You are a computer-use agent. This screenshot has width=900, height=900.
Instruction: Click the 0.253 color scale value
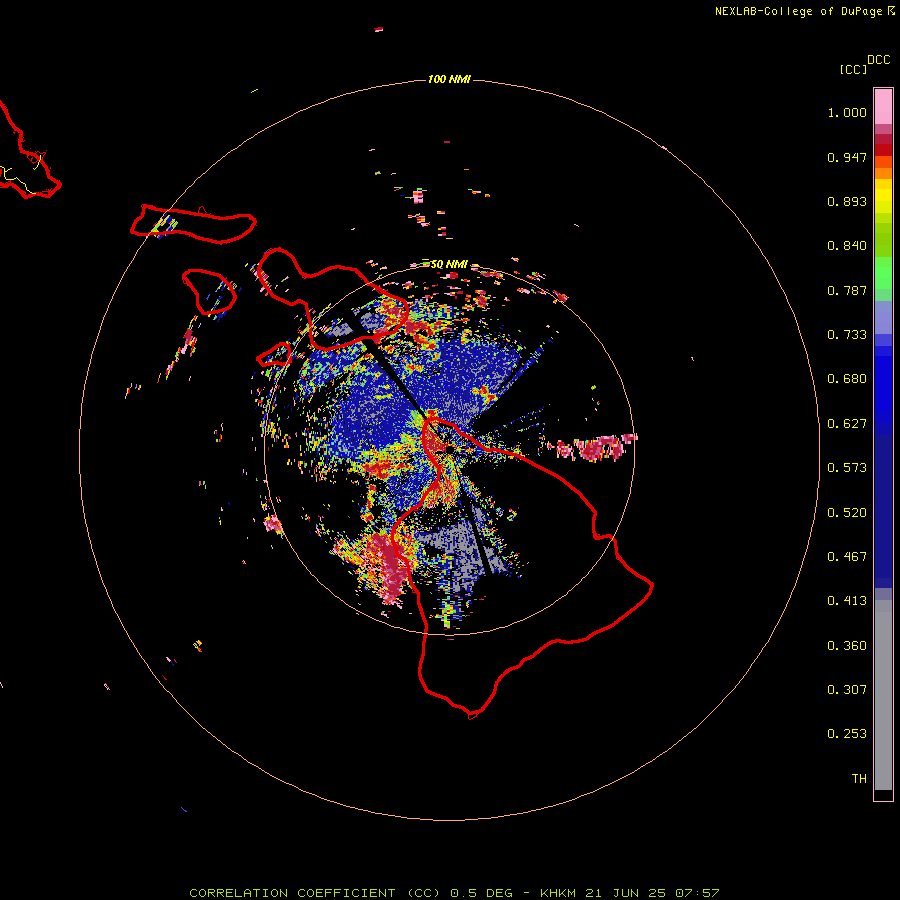click(847, 734)
